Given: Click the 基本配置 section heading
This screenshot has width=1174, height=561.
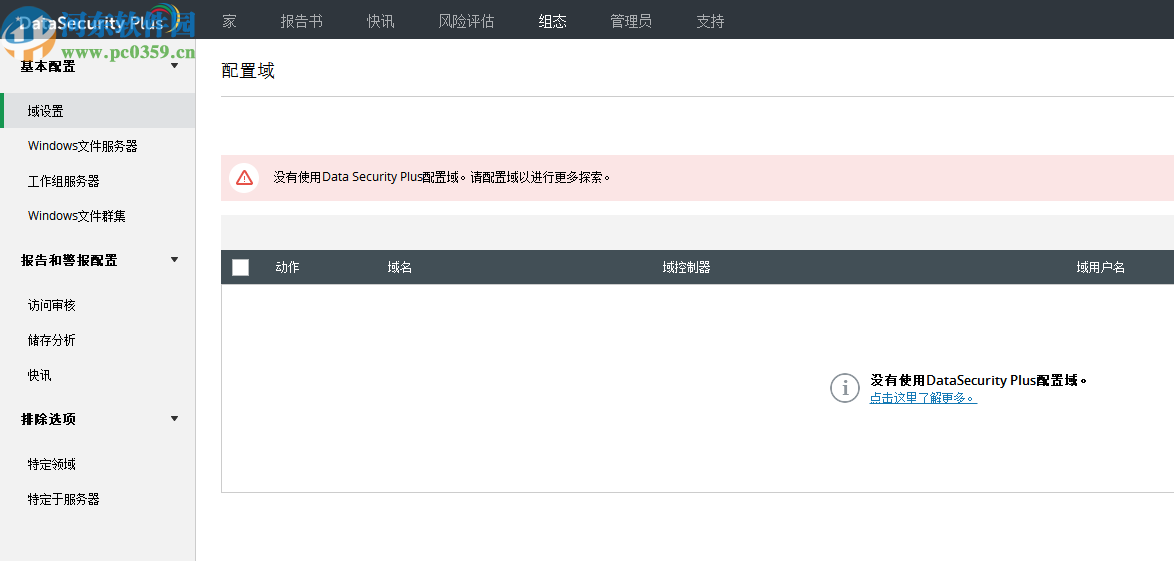Looking at the screenshot, I should [x=48, y=66].
